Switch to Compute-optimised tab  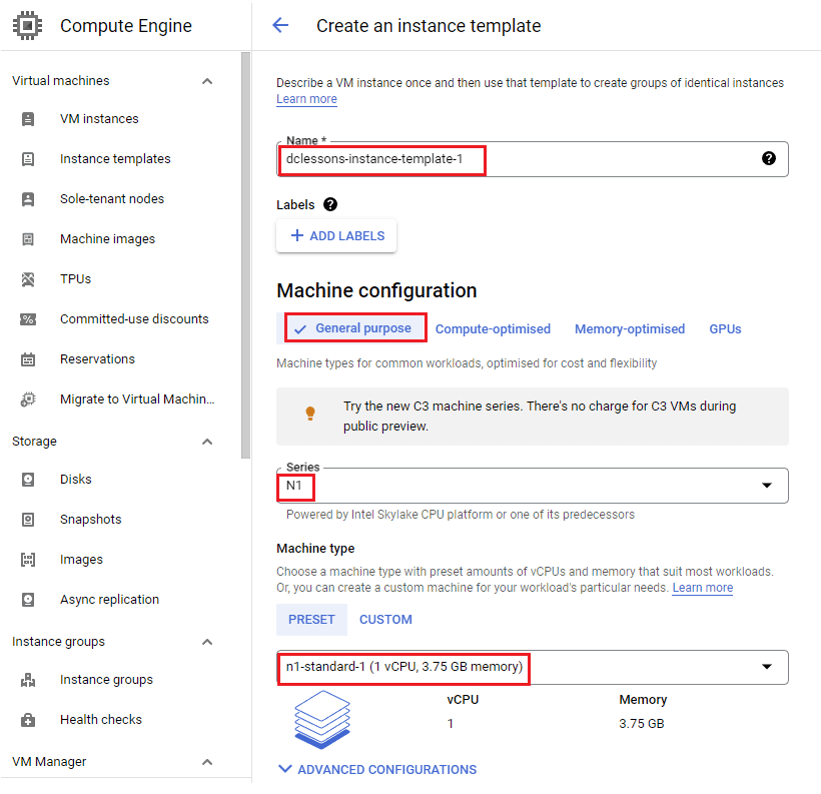point(493,329)
